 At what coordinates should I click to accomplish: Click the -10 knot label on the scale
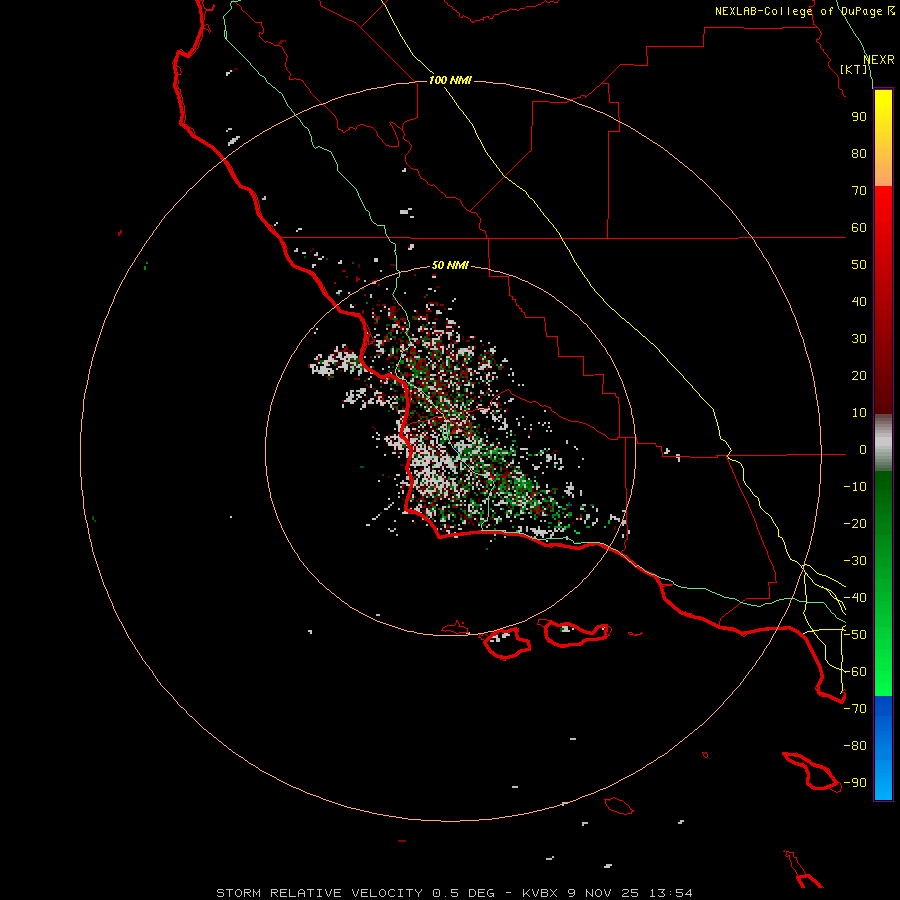(855, 487)
